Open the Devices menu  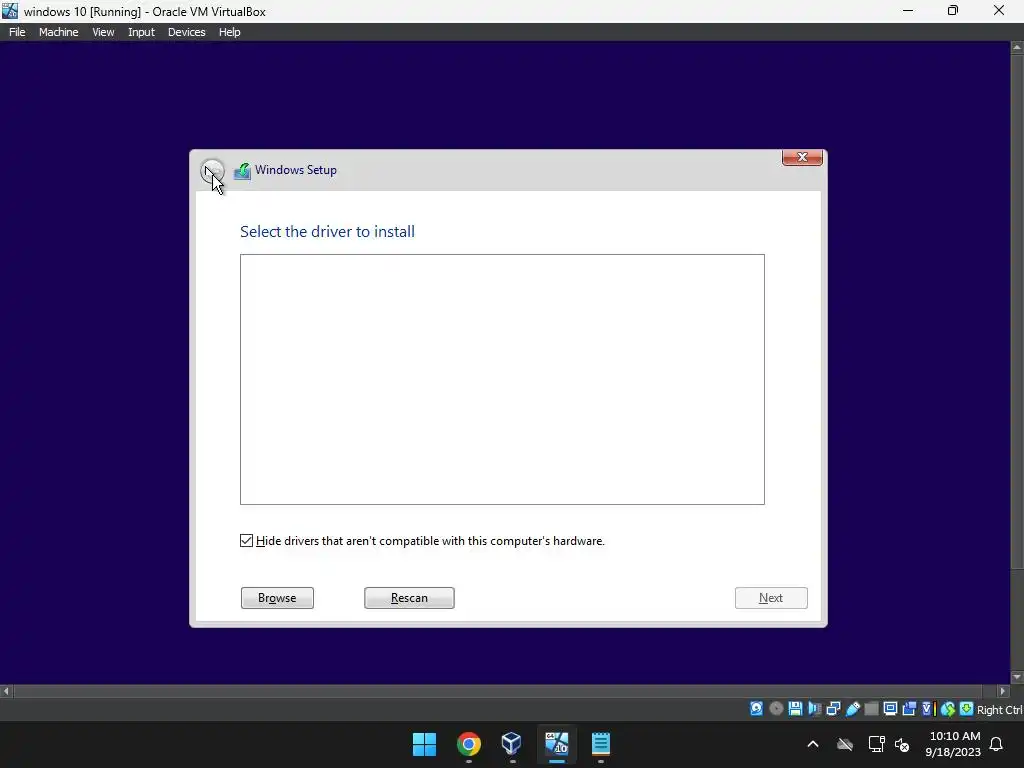click(x=187, y=32)
